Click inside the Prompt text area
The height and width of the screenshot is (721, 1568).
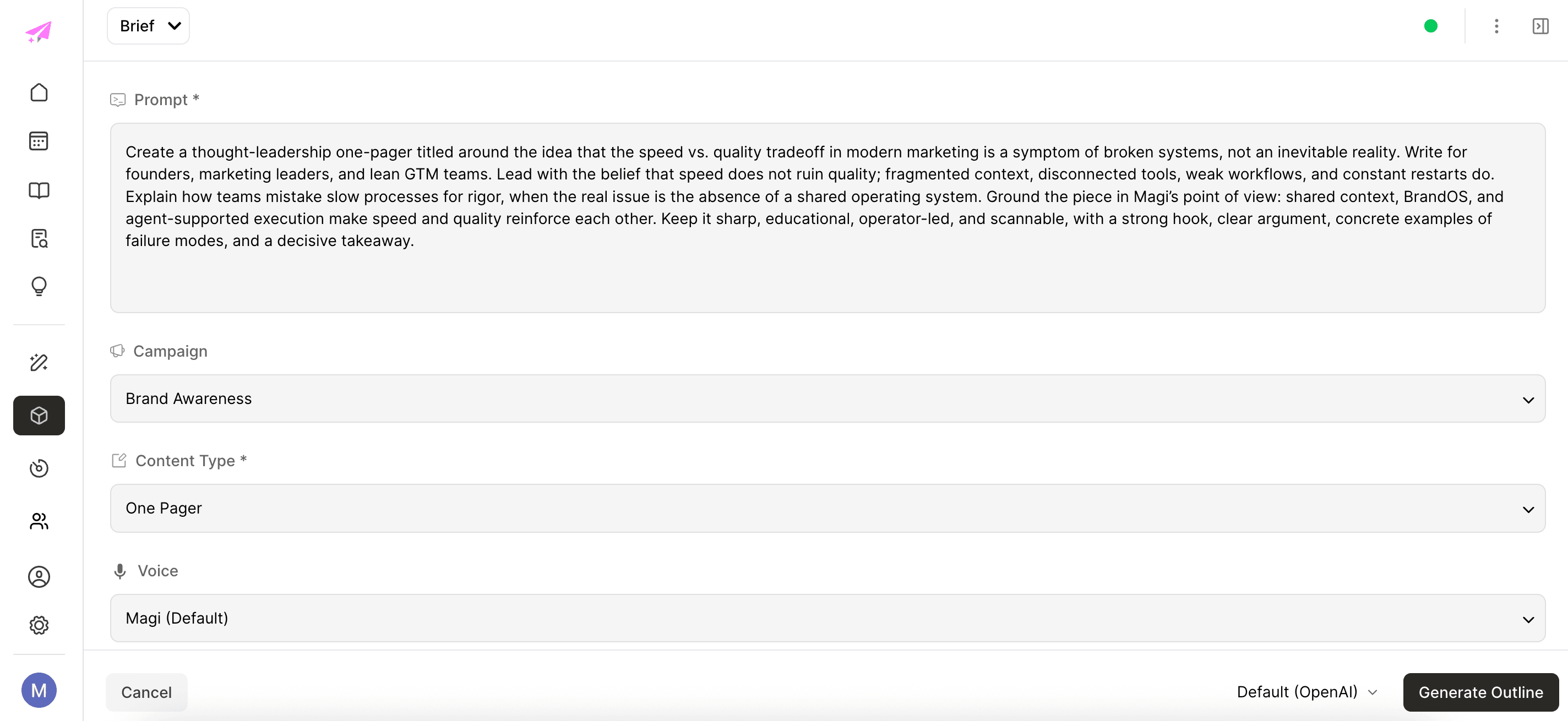coord(827,218)
